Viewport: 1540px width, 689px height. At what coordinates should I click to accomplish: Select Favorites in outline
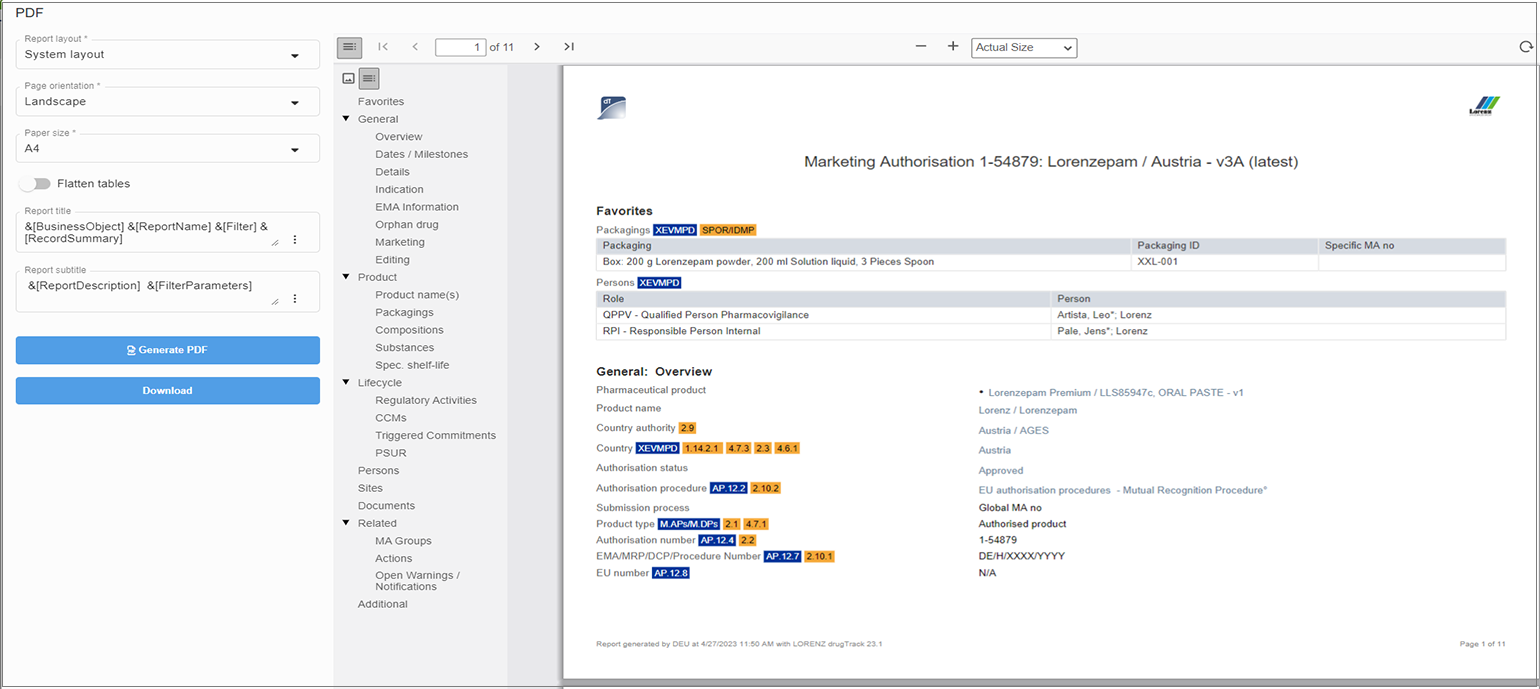(x=381, y=102)
